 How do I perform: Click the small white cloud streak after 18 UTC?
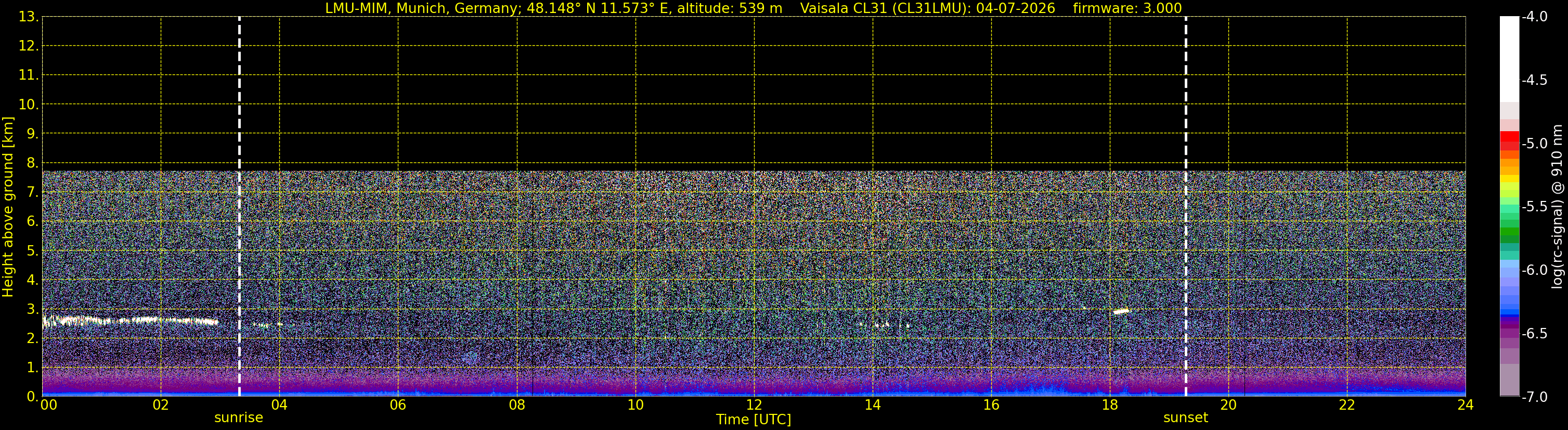[x=1121, y=311]
